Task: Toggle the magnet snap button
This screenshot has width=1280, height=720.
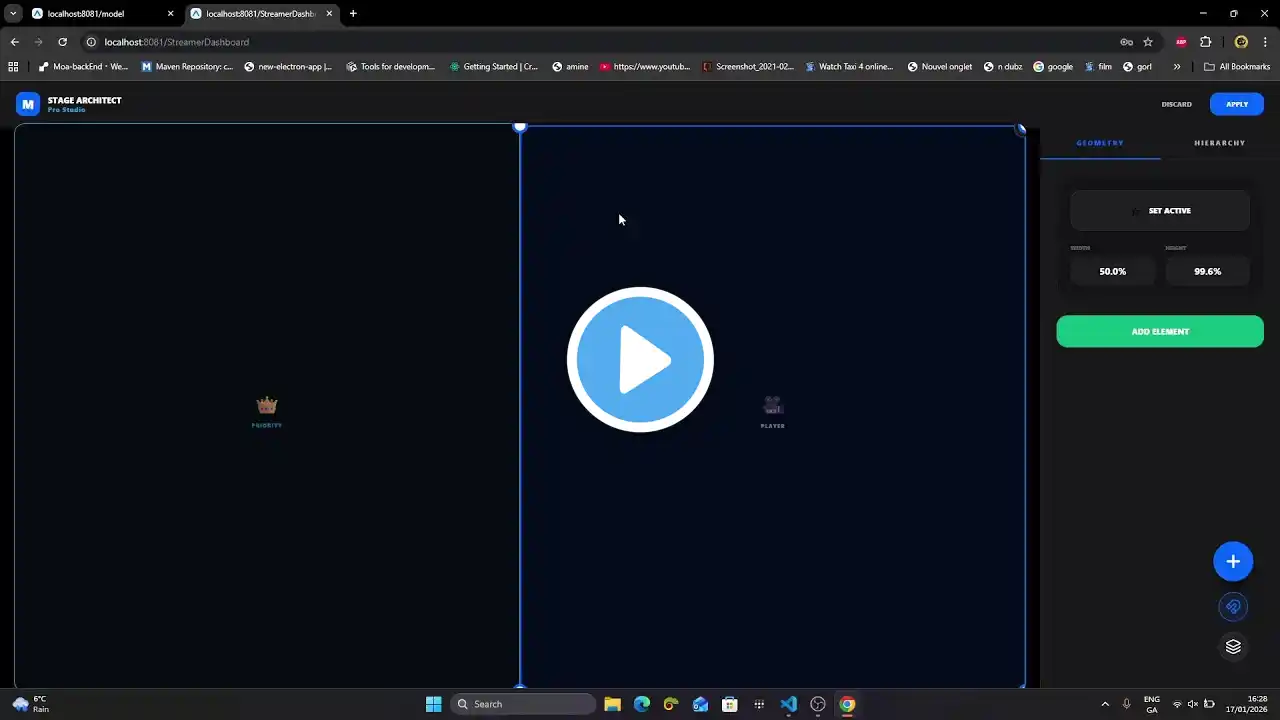Action: (1233, 607)
